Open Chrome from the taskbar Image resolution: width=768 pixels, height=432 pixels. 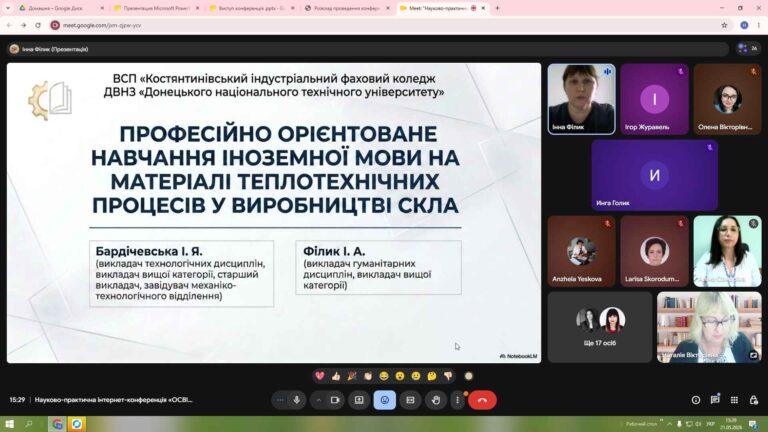[x=57, y=424]
